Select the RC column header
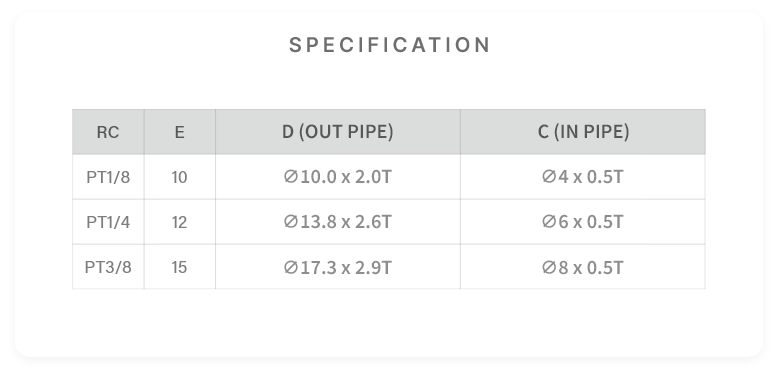The width and height of the screenshot is (778, 375). tap(108, 132)
